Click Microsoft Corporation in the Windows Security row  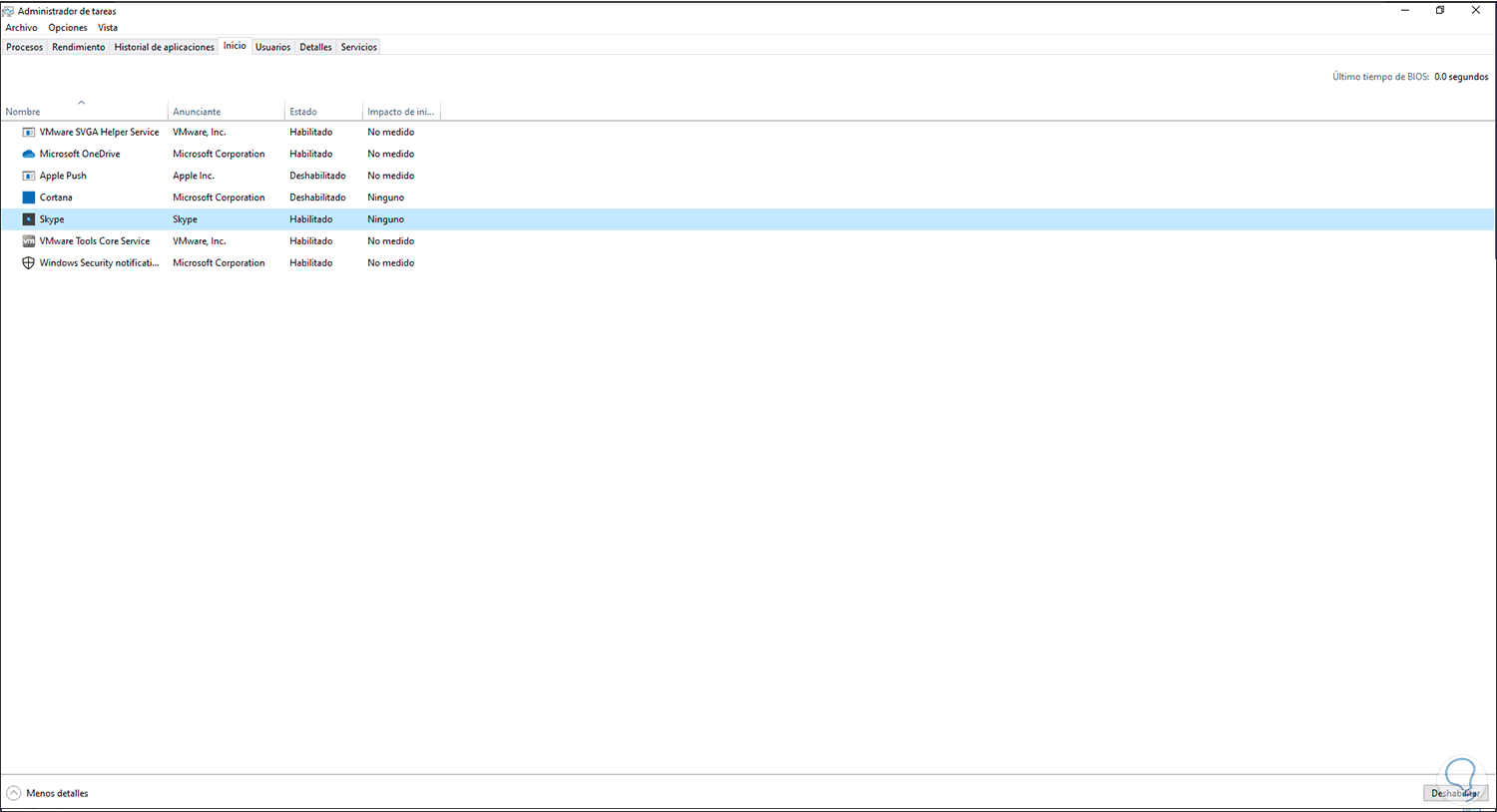coord(219,263)
